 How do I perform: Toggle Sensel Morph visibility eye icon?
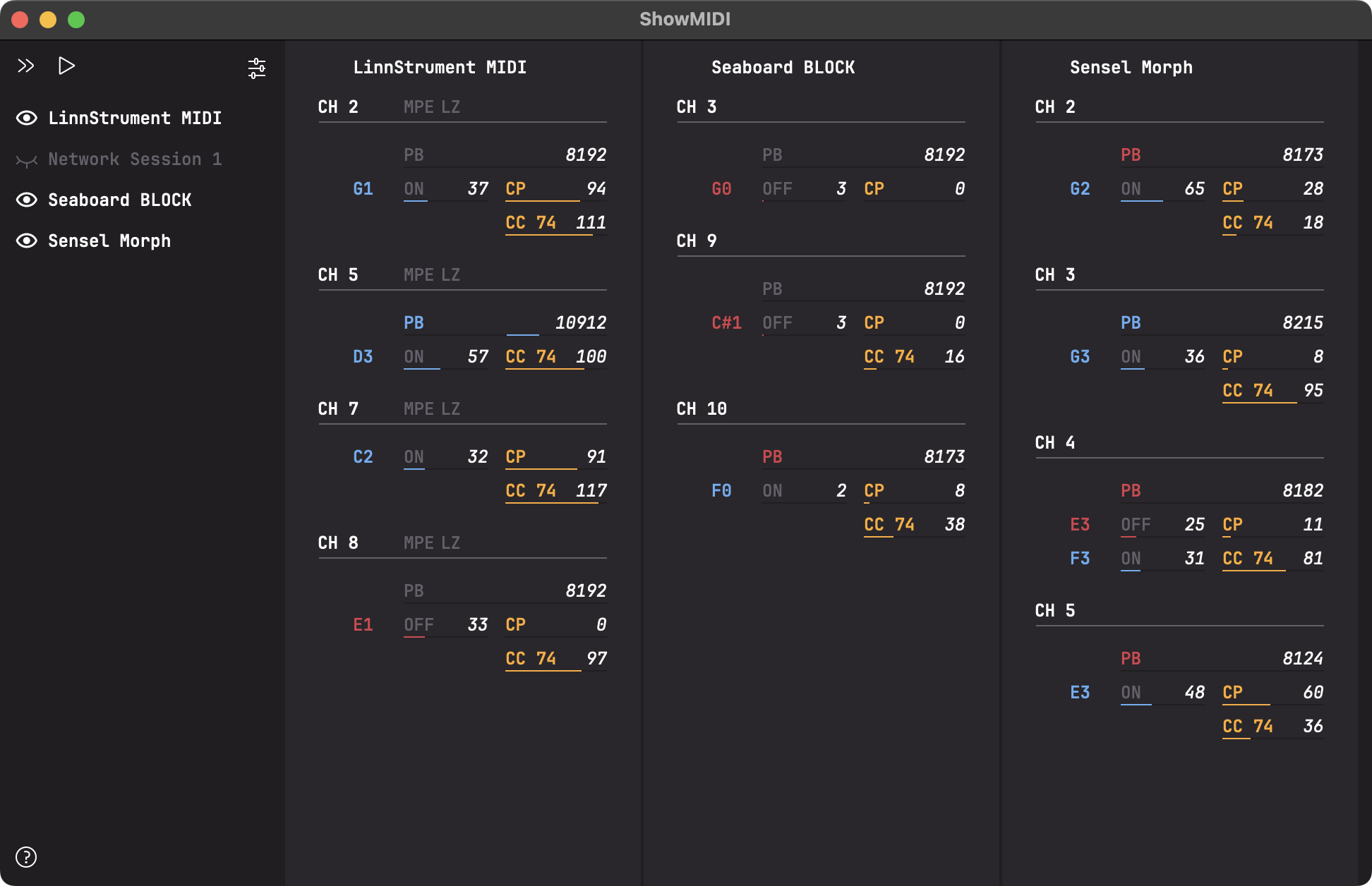[x=27, y=241]
